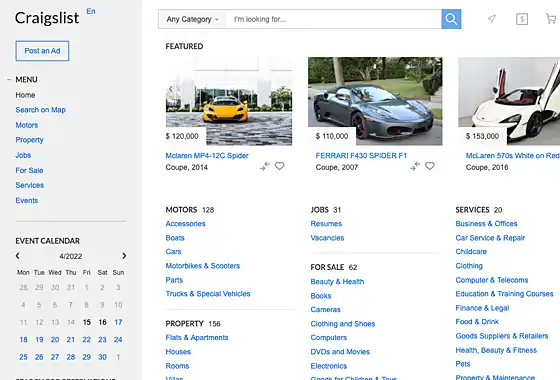Screen dimensions: 560x380
Task: Open Car Service & Repair services
Action: 490,238
